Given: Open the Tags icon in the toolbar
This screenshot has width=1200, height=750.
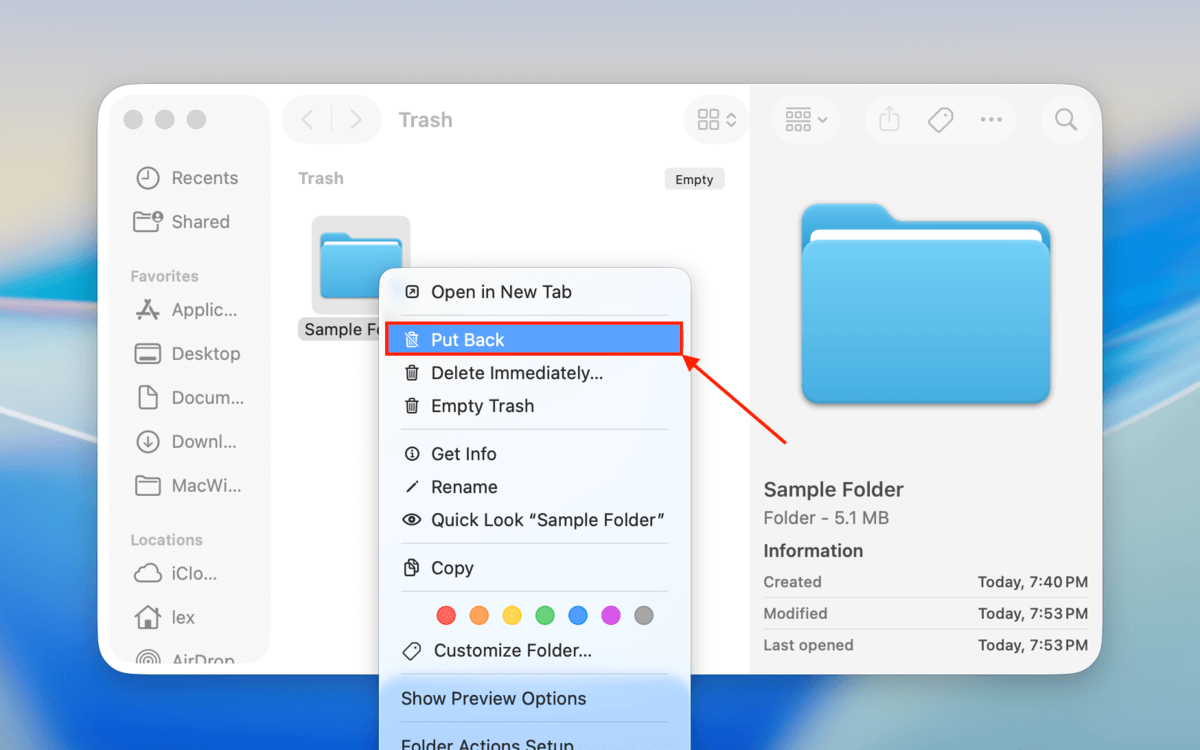Looking at the screenshot, I should tap(940, 119).
